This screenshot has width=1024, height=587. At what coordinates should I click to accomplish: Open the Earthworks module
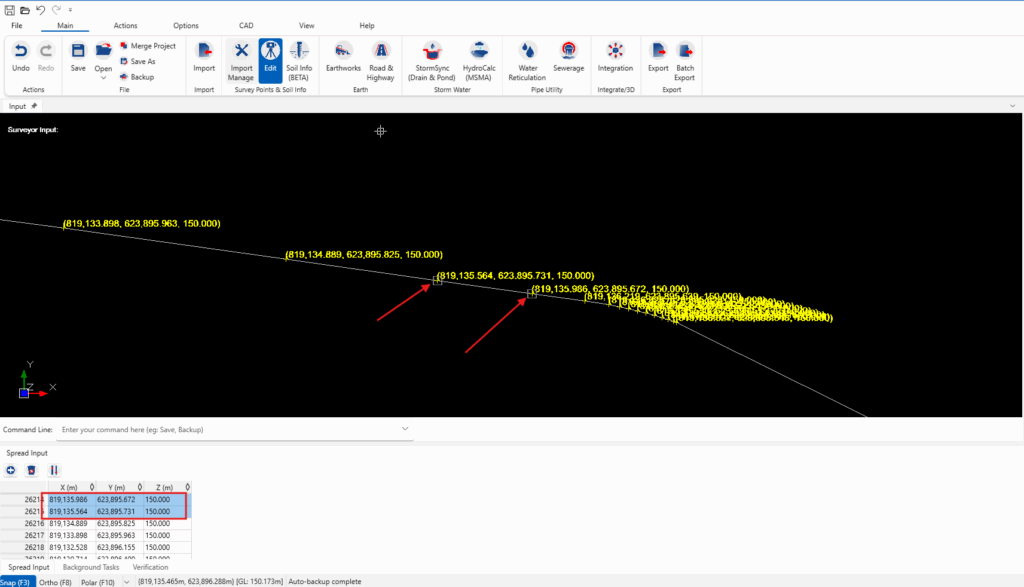342,58
